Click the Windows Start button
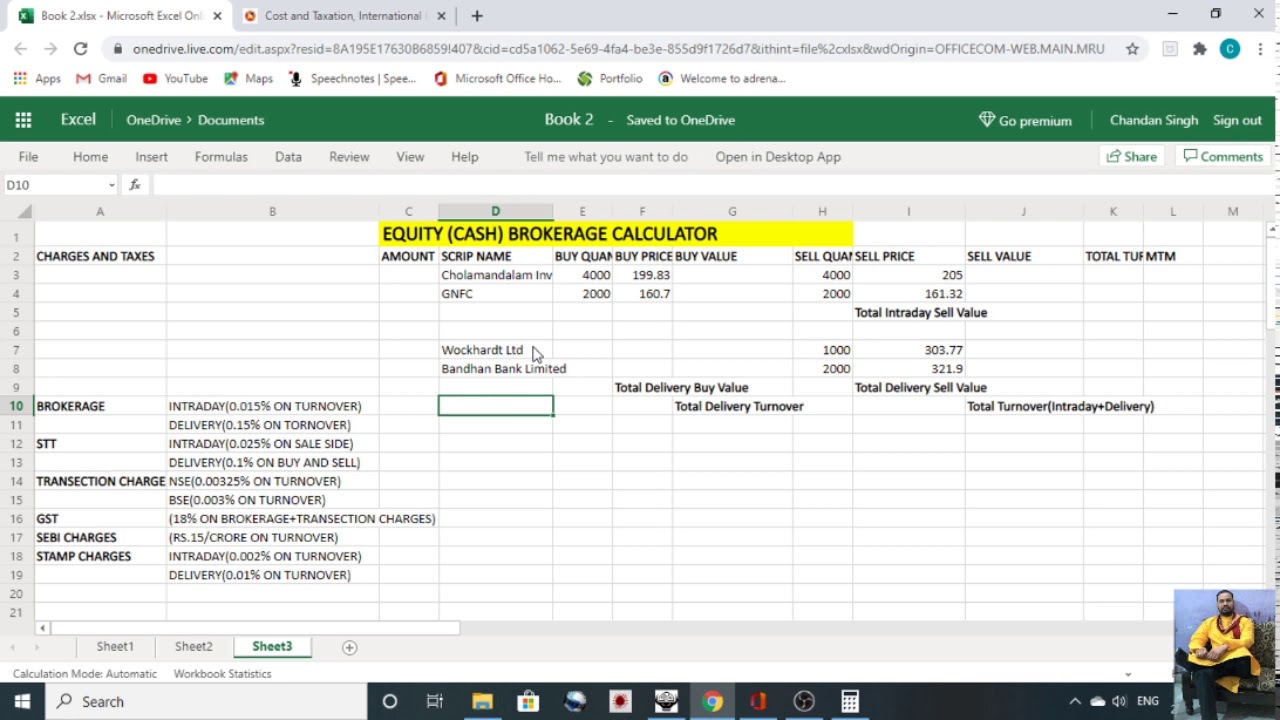 click(x=22, y=701)
